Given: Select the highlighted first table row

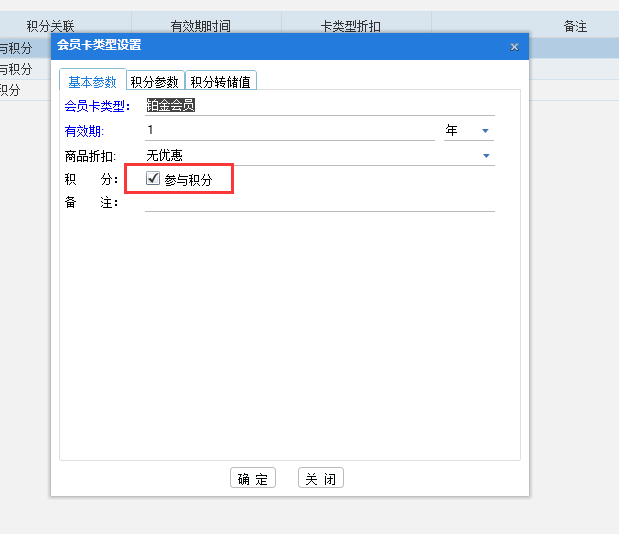Looking at the screenshot, I should [x=575, y=48].
